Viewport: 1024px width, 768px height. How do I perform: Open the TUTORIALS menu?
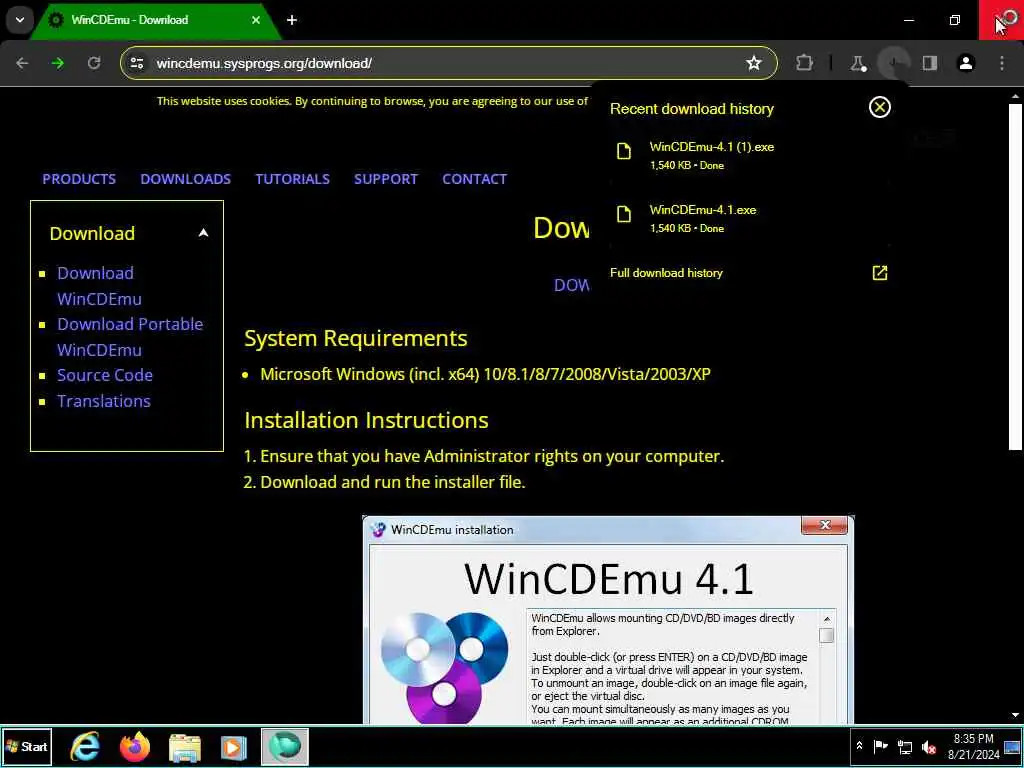click(293, 179)
